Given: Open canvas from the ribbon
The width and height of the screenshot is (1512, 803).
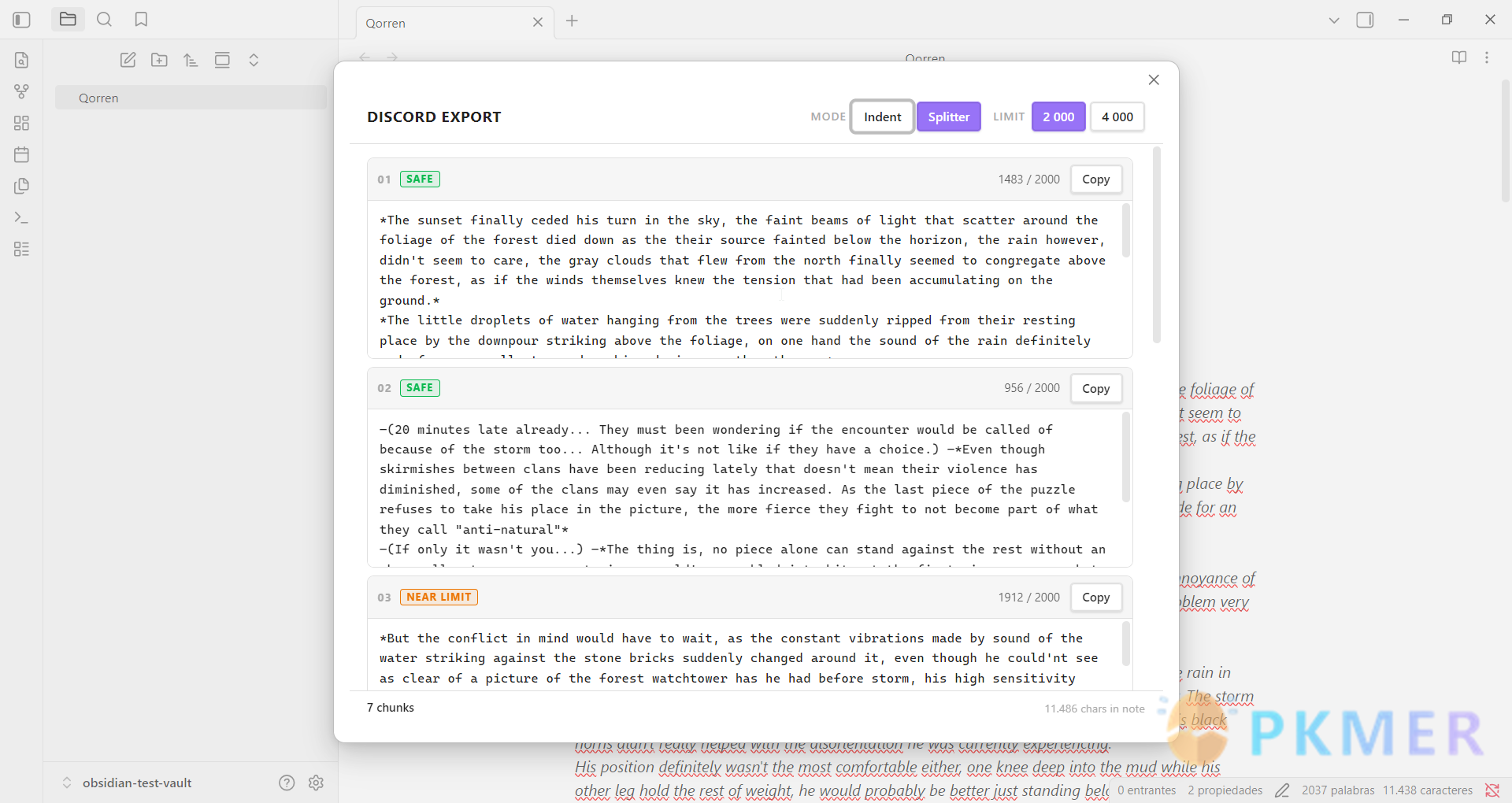Looking at the screenshot, I should (x=21, y=123).
